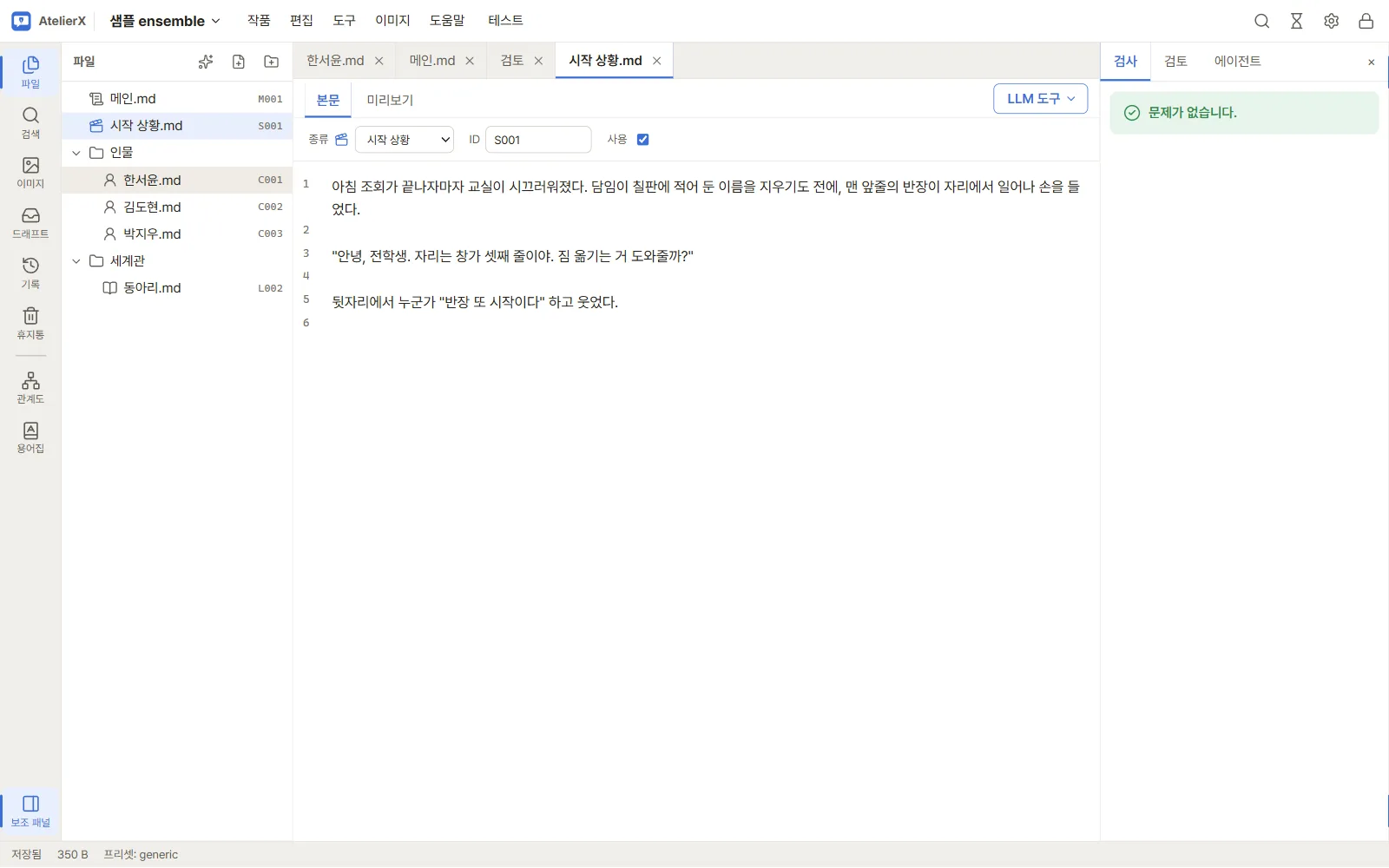Collapse the 세계관 folder
This screenshot has width=1389, height=868.
tap(76, 261)
